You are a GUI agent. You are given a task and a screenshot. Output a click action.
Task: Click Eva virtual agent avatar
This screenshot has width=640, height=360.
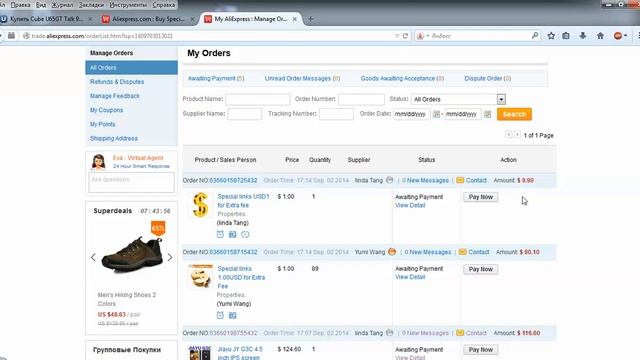pyautogui.click(x=98, y=162)
